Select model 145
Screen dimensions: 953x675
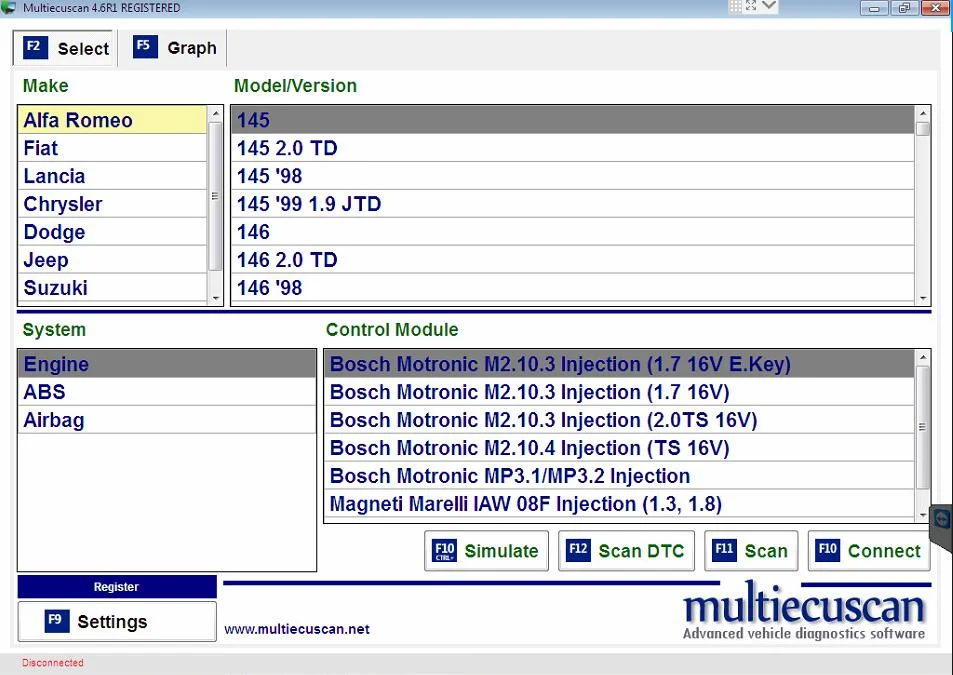[573, 120]
